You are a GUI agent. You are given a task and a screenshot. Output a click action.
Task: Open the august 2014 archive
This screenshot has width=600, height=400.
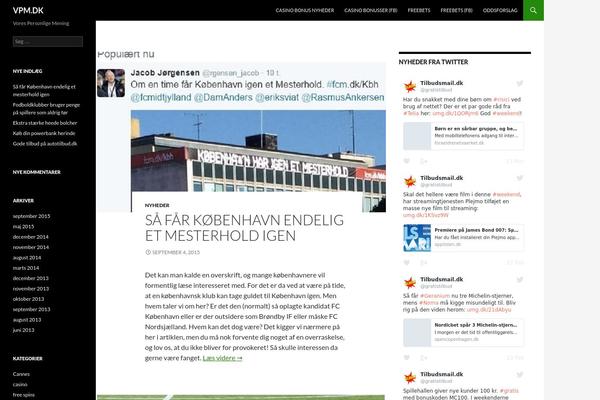click(27, 258)
